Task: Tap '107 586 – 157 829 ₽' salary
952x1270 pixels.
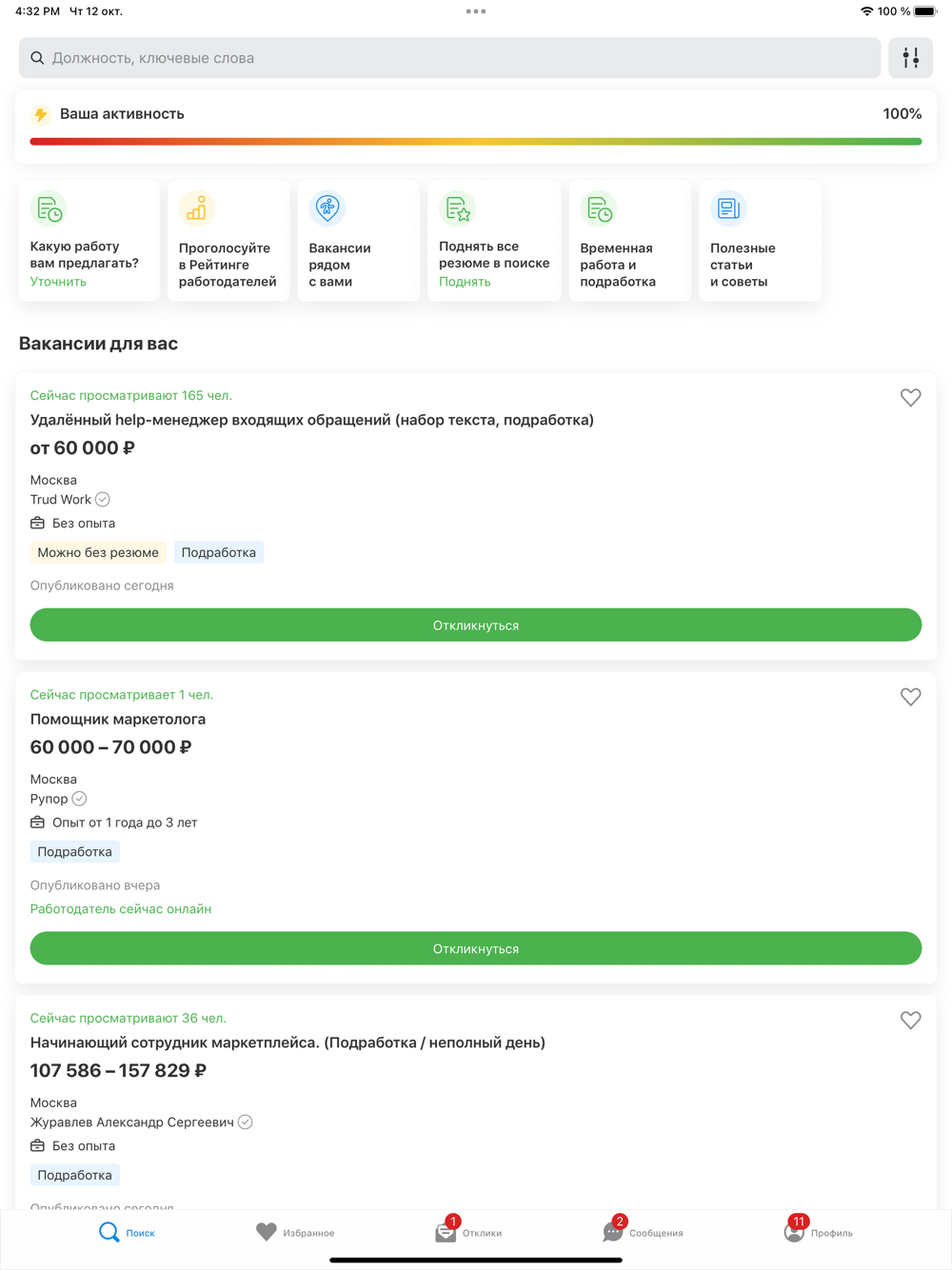Action: click(x=118, y=1071)
